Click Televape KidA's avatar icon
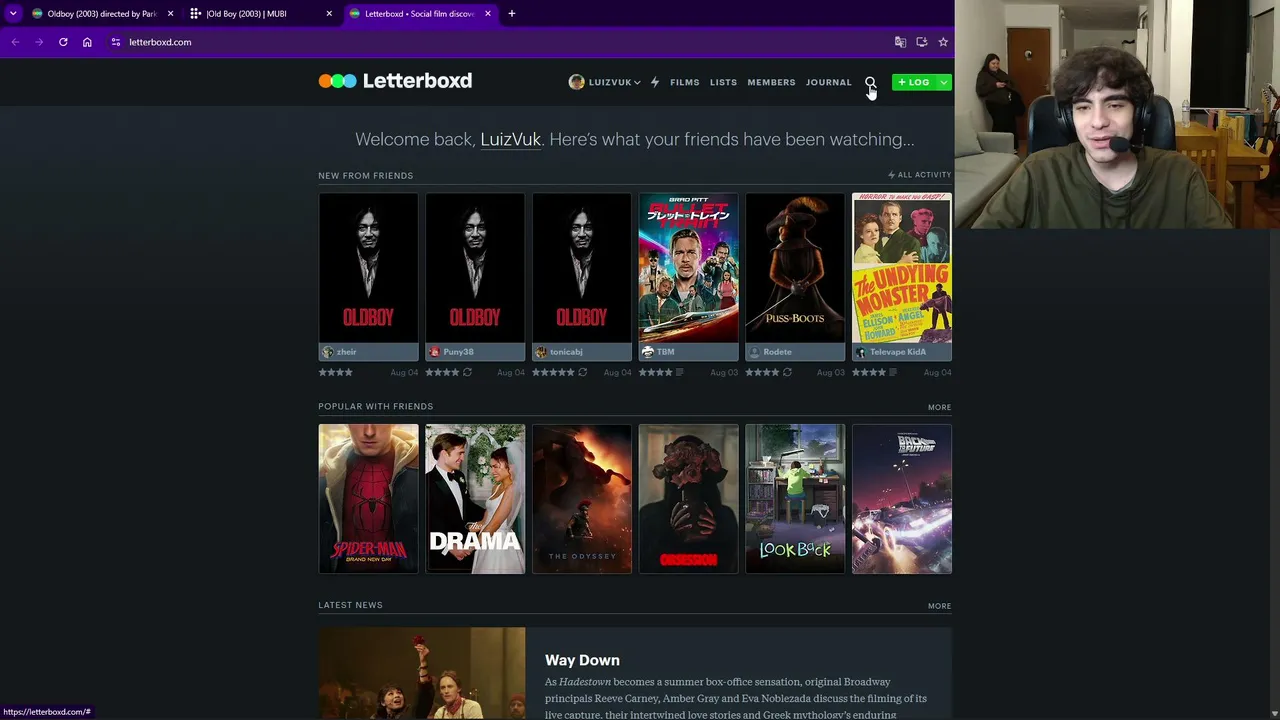This screenshot has height=720, width=1280. pos(860,352)
